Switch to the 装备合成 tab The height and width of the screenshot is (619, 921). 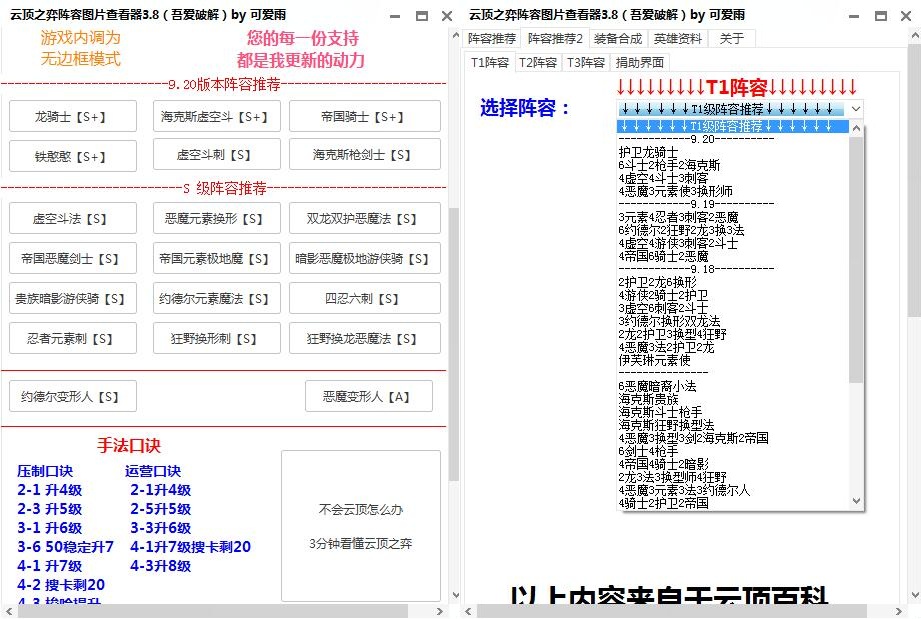(x=617, y=39)
